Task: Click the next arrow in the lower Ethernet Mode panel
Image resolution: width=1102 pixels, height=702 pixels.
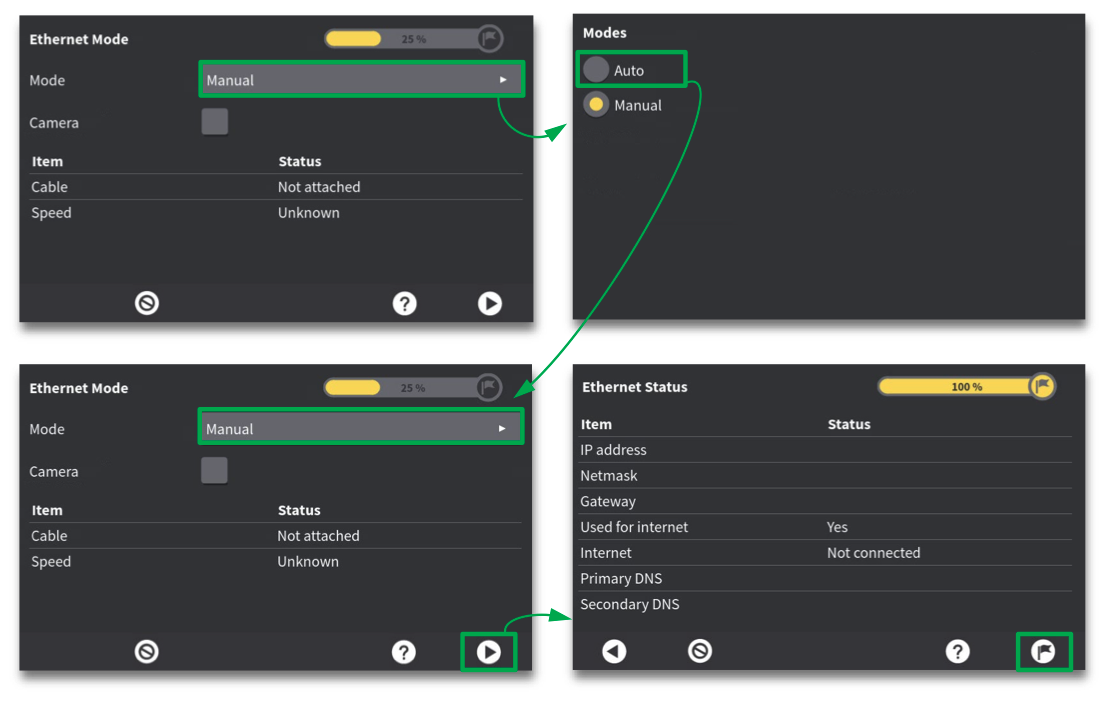Action: pyautogui.click(x=488, y=652)
